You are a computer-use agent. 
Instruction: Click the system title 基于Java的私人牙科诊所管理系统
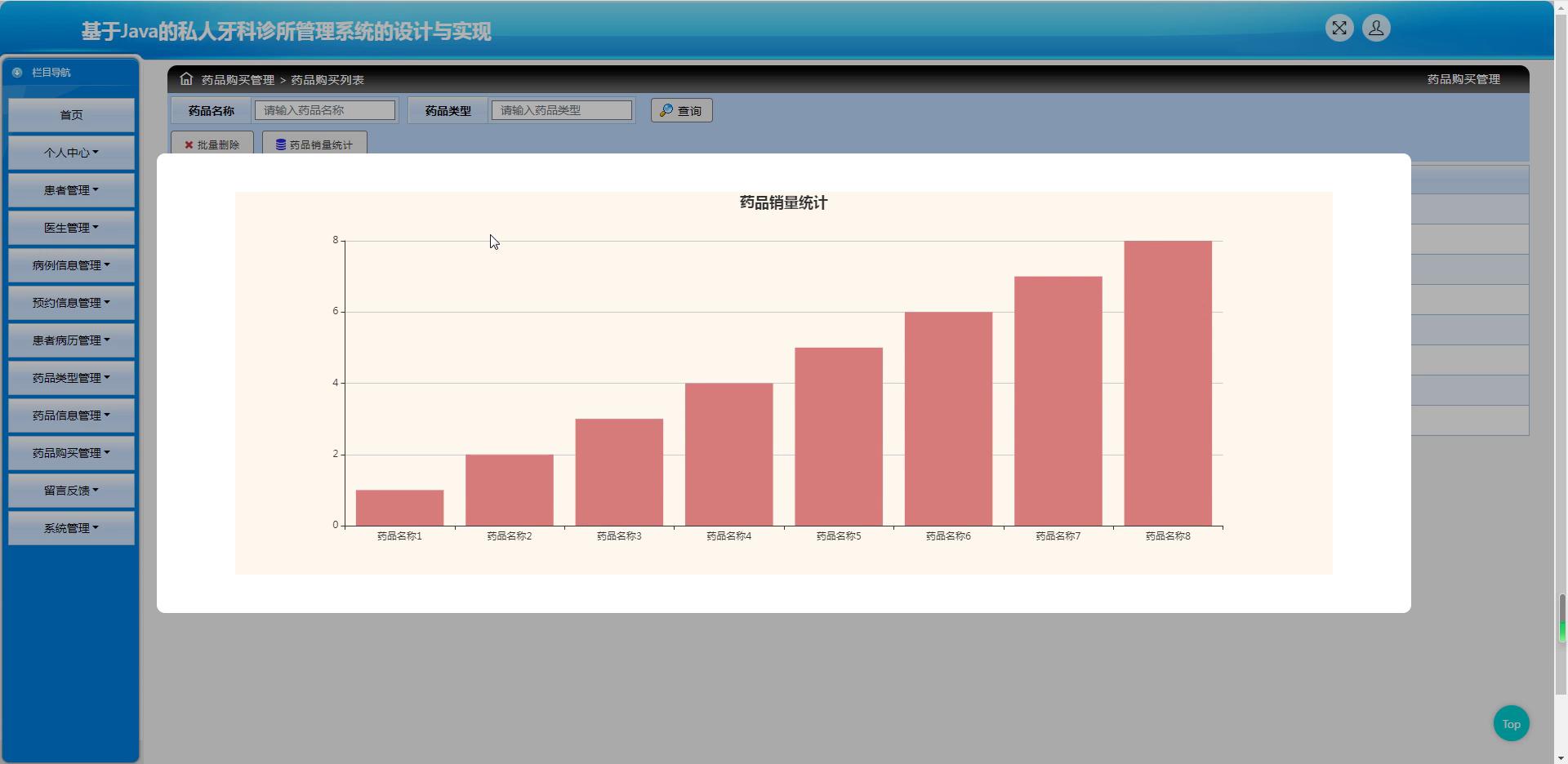(x=286, y=32)
